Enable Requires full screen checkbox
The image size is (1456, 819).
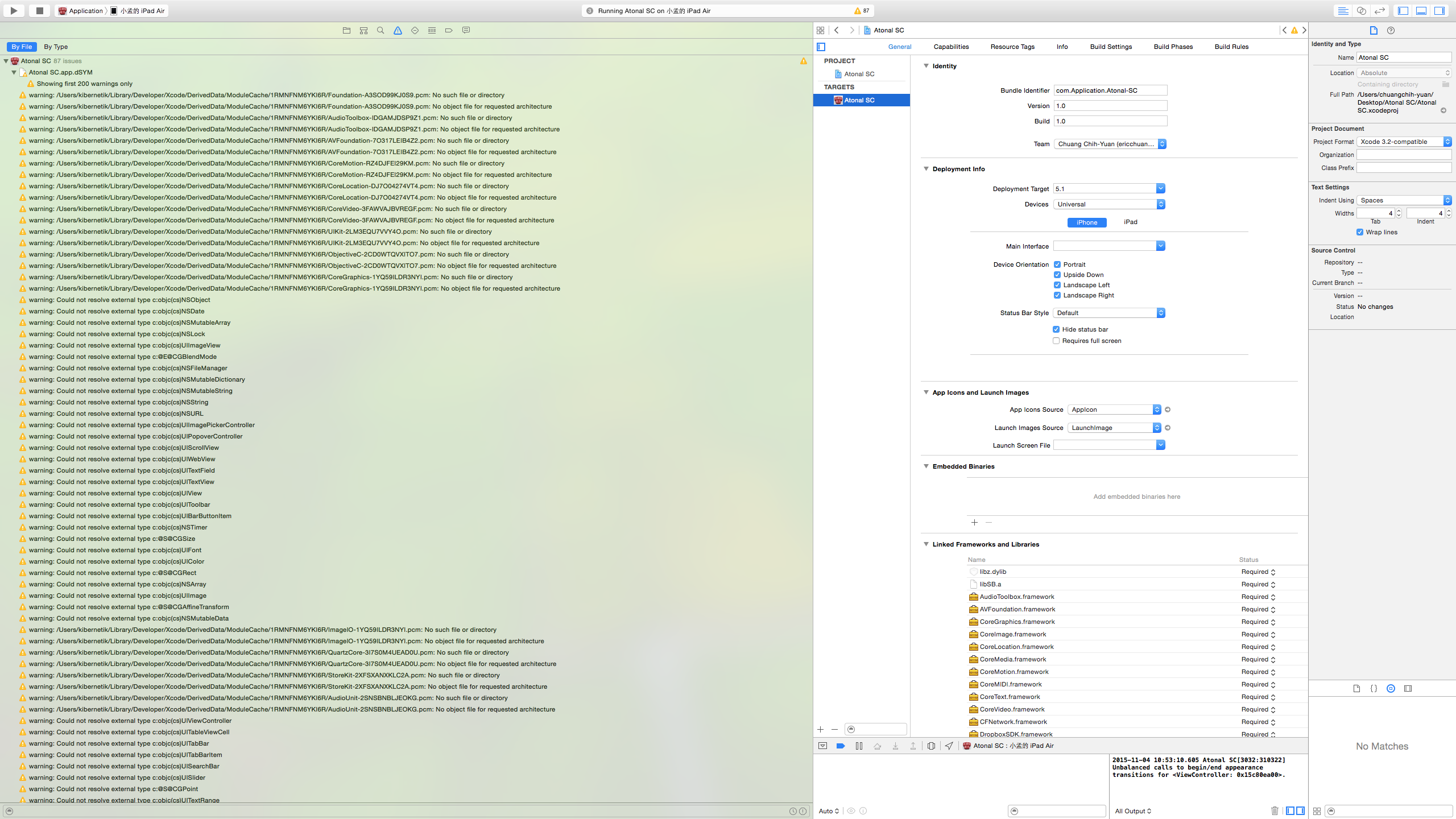1056,341
